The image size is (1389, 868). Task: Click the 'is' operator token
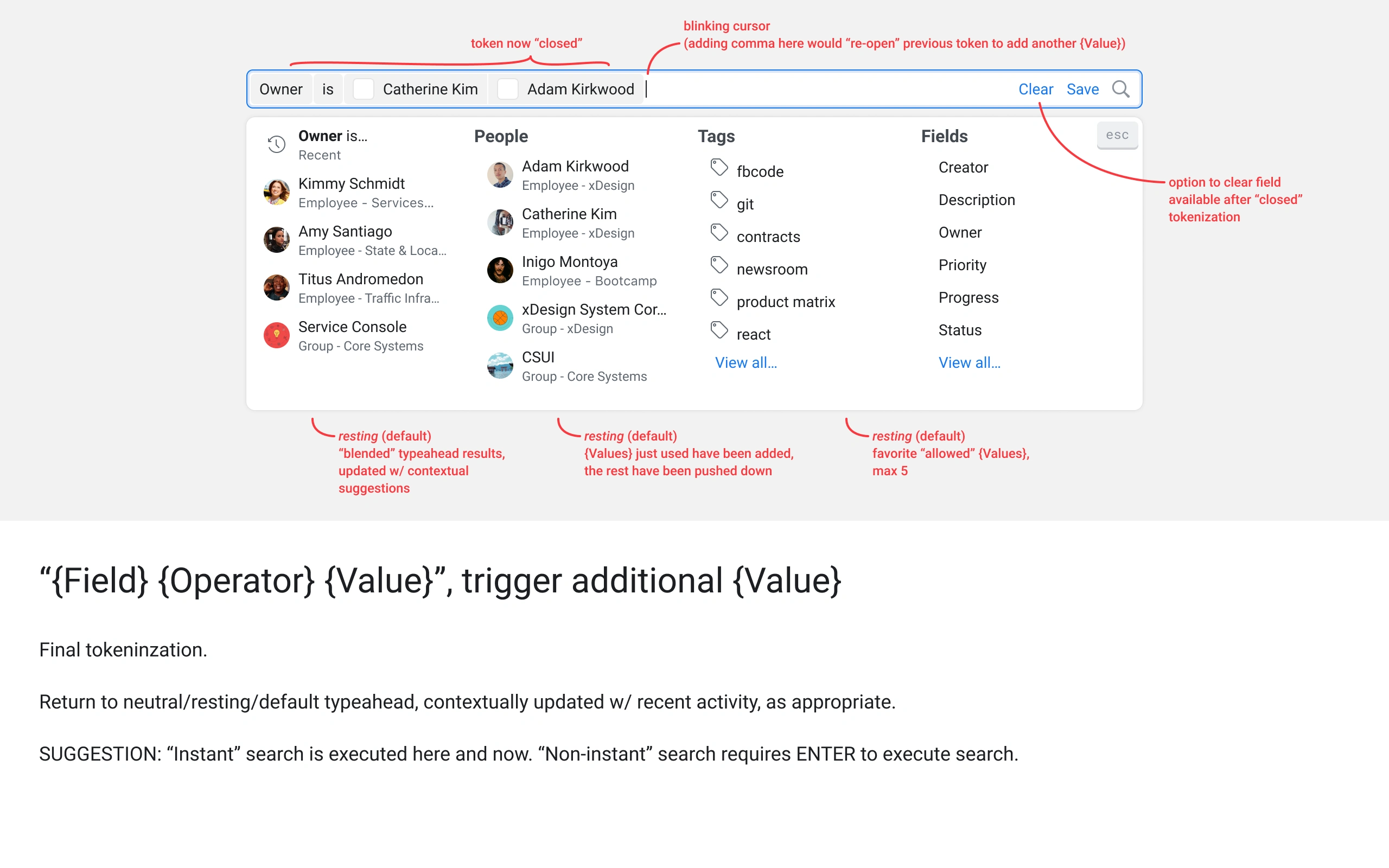(328, 89)
